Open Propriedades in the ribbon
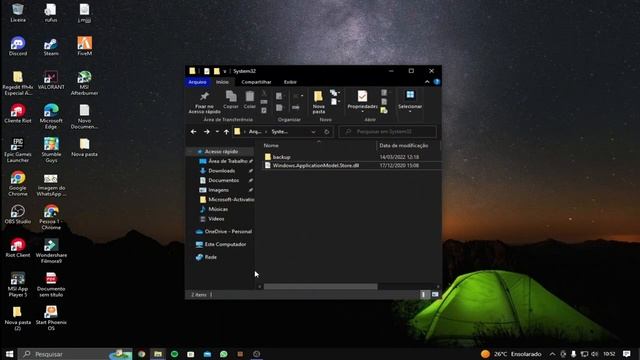The image size is (640, 360). (x=362, y=101)
